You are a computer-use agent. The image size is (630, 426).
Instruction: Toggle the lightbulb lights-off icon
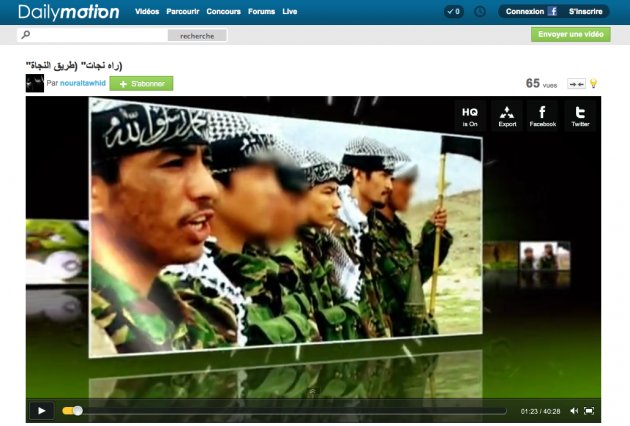click(x=593, y=84)
